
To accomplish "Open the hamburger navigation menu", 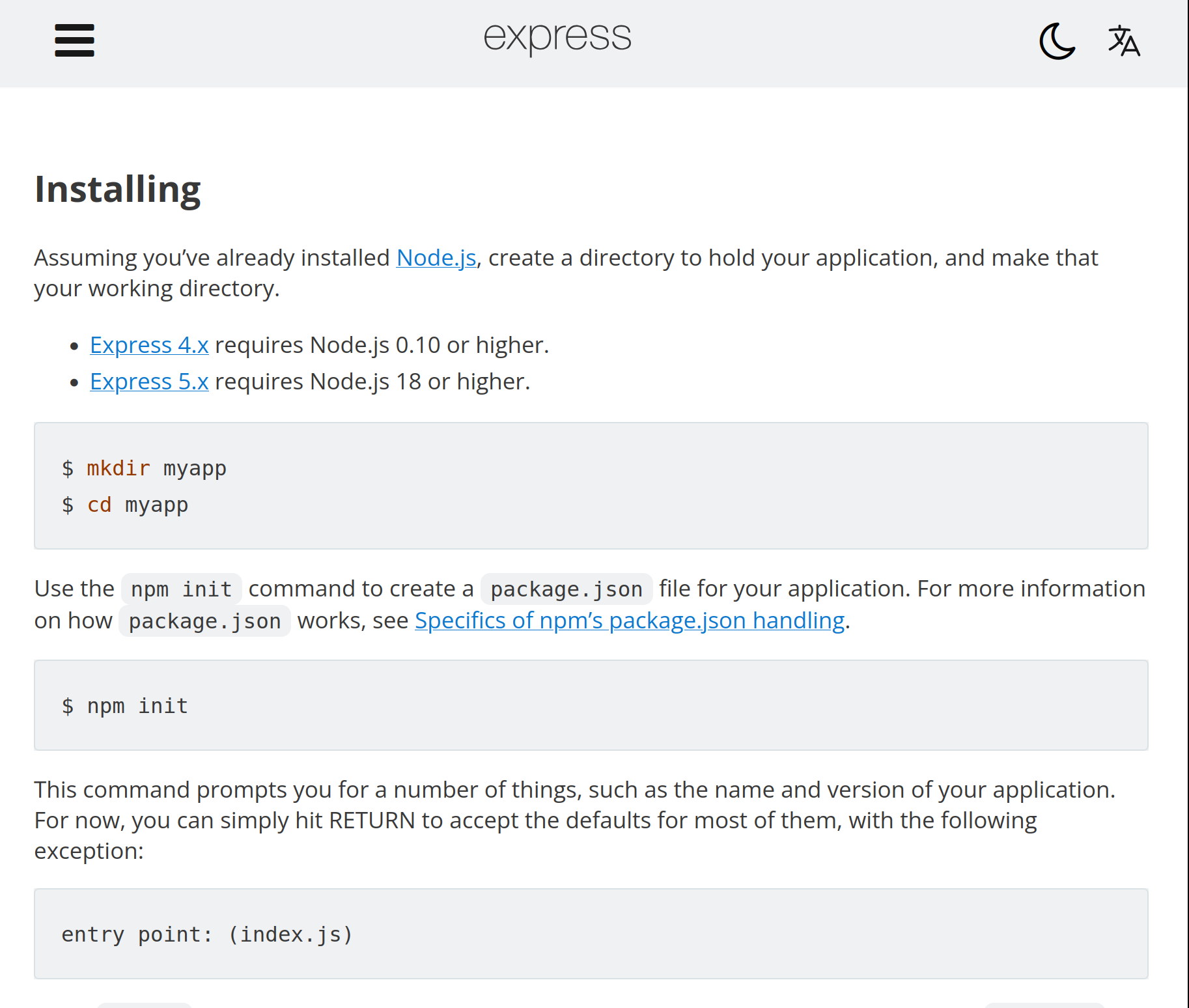I will (74, 40).
